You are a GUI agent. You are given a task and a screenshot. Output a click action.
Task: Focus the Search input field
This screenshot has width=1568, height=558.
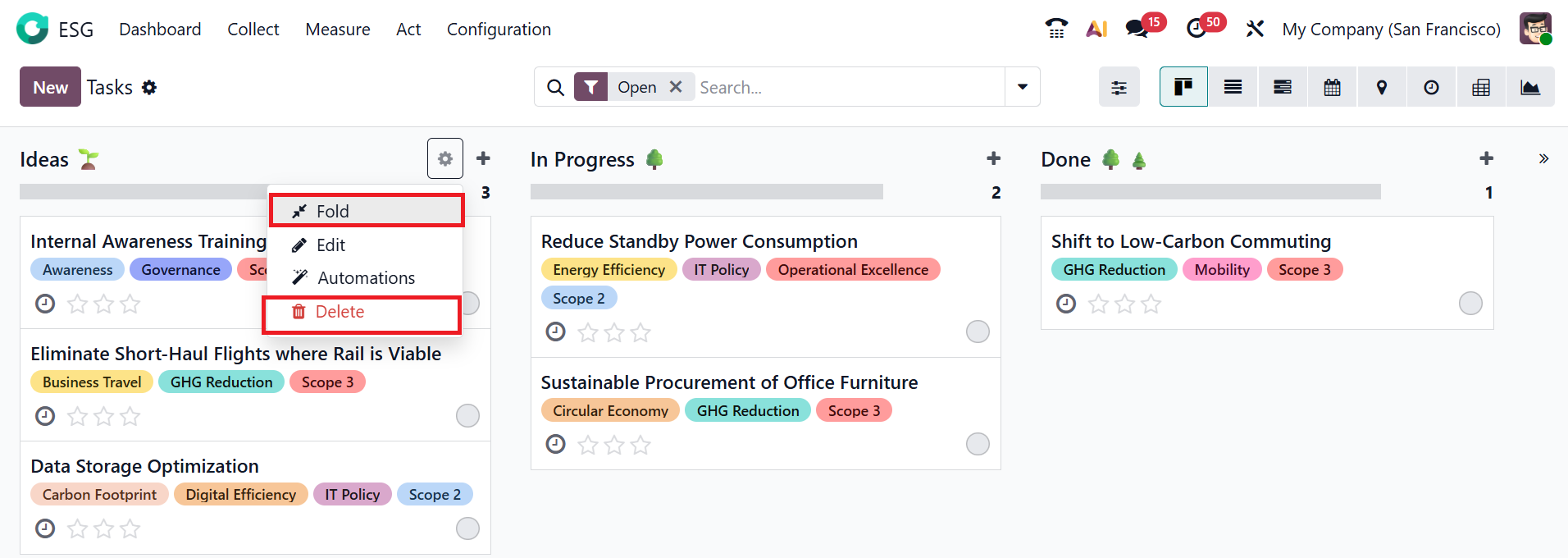point(848,87)
